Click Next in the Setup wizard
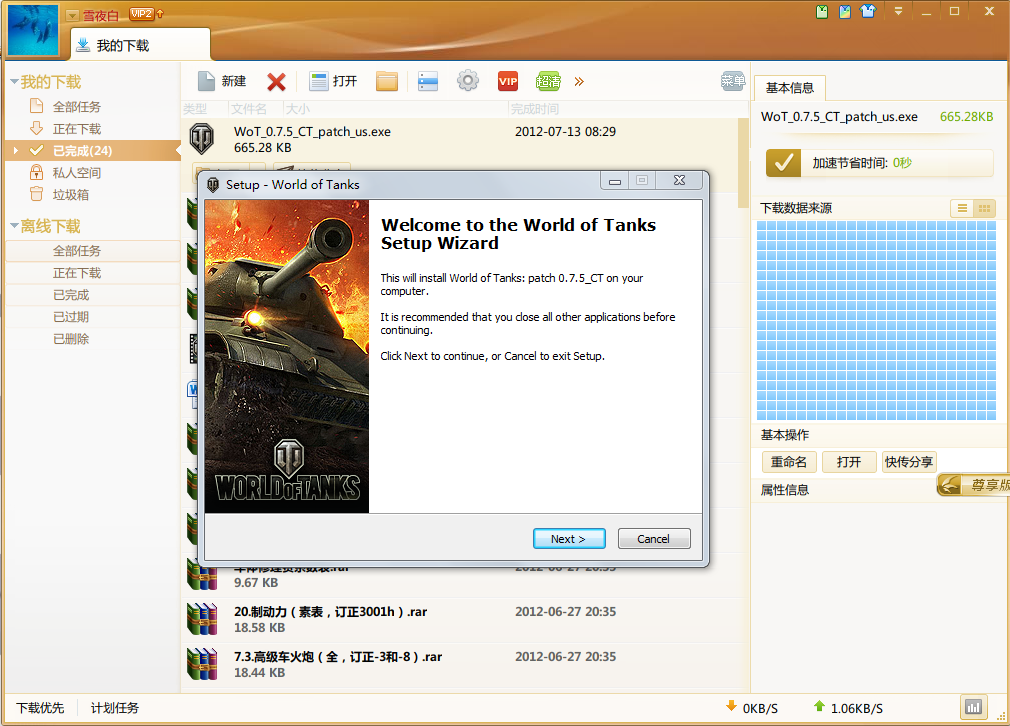 tap(569, 539)
